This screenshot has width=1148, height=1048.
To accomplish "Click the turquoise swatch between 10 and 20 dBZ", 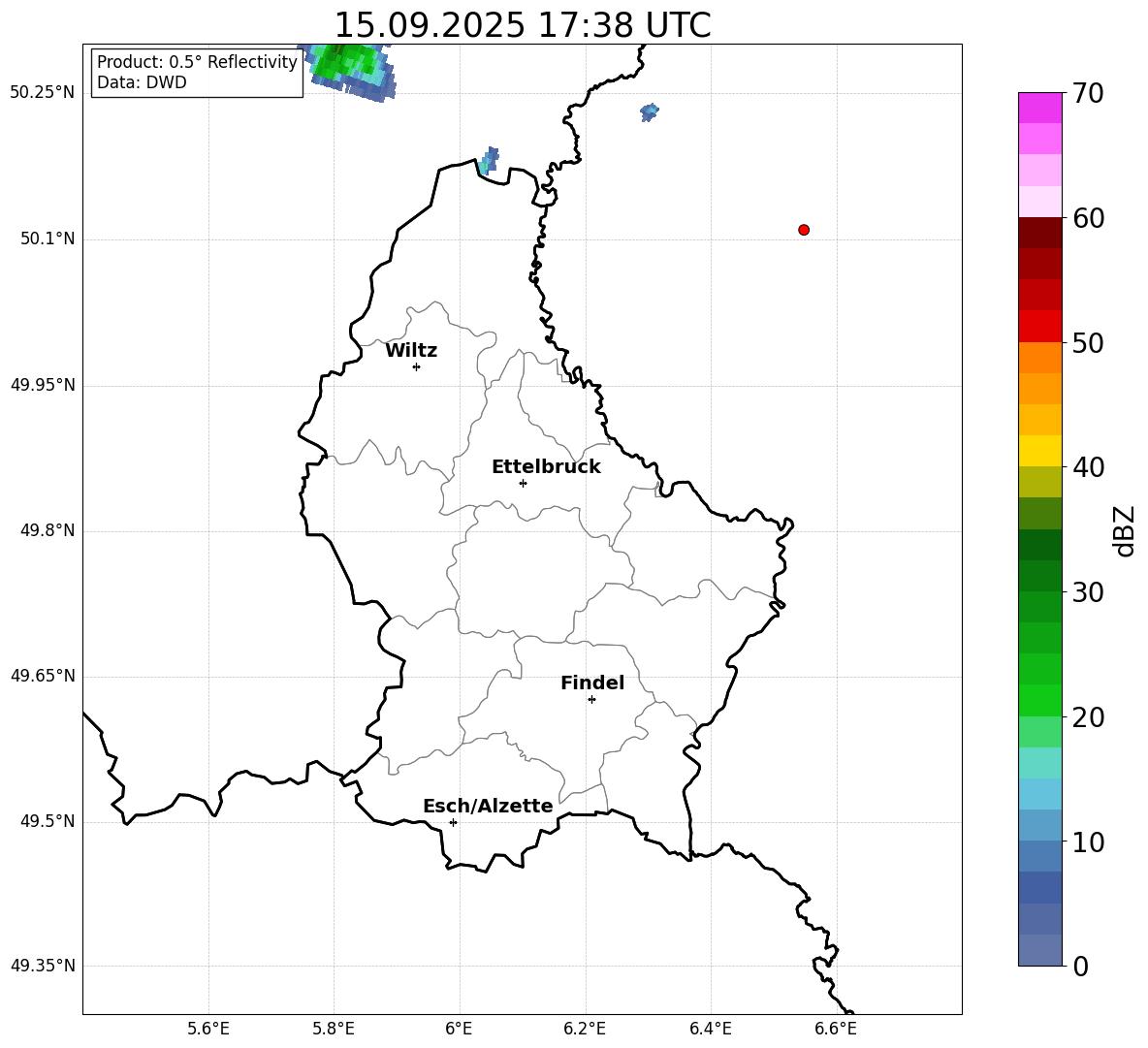I will point(1039,763).
